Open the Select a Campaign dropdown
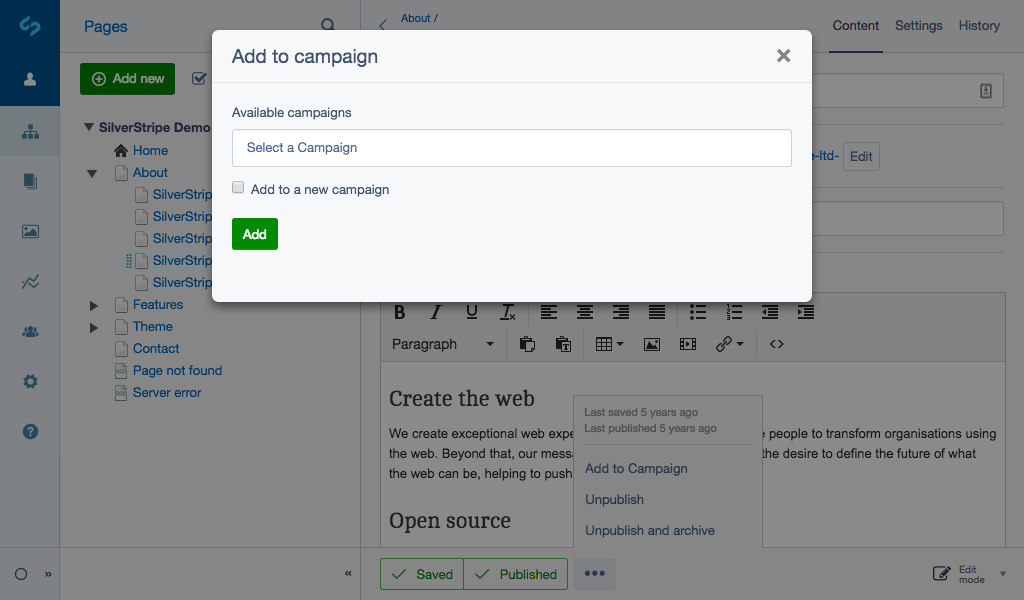This screenshot has height=600, width=1024. pyautogui.click(x=512, y=147)
